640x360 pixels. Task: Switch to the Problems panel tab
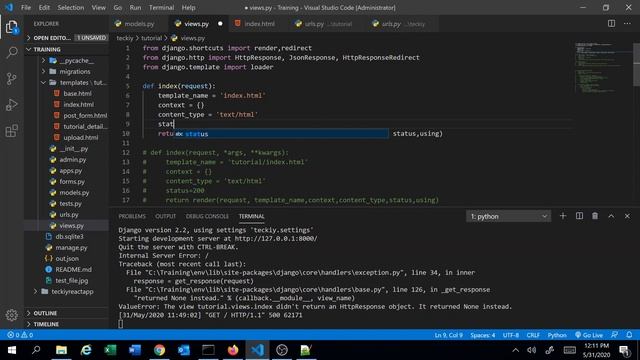(132, 216)
